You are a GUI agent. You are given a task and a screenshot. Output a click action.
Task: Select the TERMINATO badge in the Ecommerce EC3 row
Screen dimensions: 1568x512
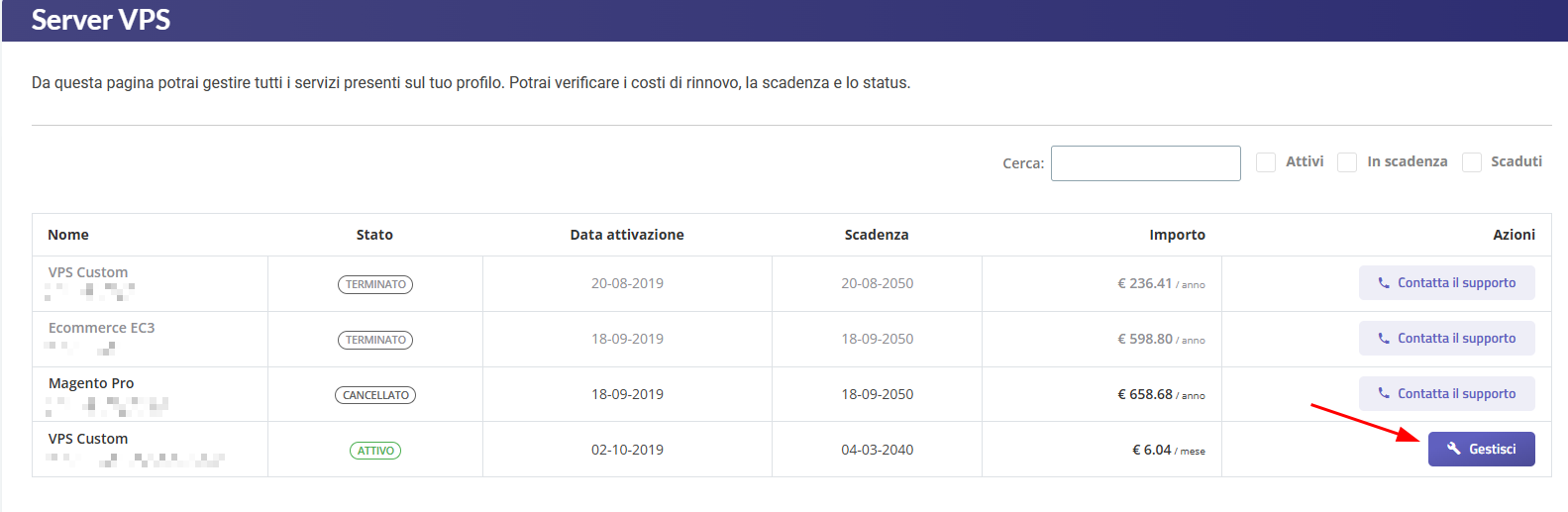375,340
